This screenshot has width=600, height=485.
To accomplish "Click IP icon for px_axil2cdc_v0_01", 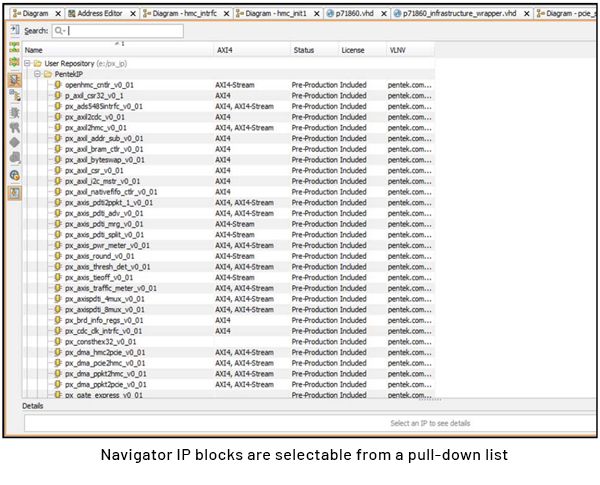I will 57,117.
